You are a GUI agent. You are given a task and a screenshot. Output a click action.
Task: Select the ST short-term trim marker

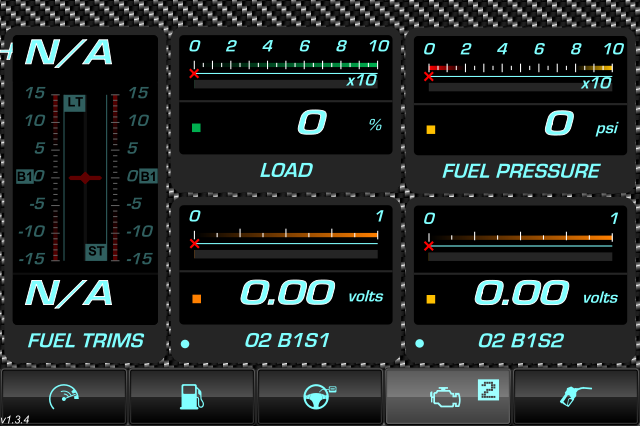coord(96,252)
